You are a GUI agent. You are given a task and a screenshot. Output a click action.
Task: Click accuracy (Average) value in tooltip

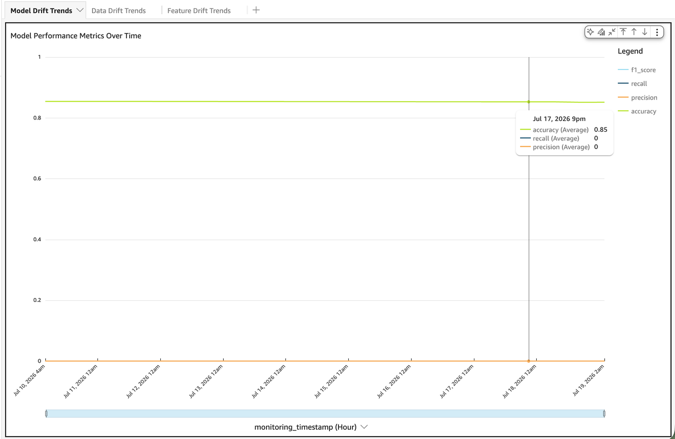tap(601, 130)
